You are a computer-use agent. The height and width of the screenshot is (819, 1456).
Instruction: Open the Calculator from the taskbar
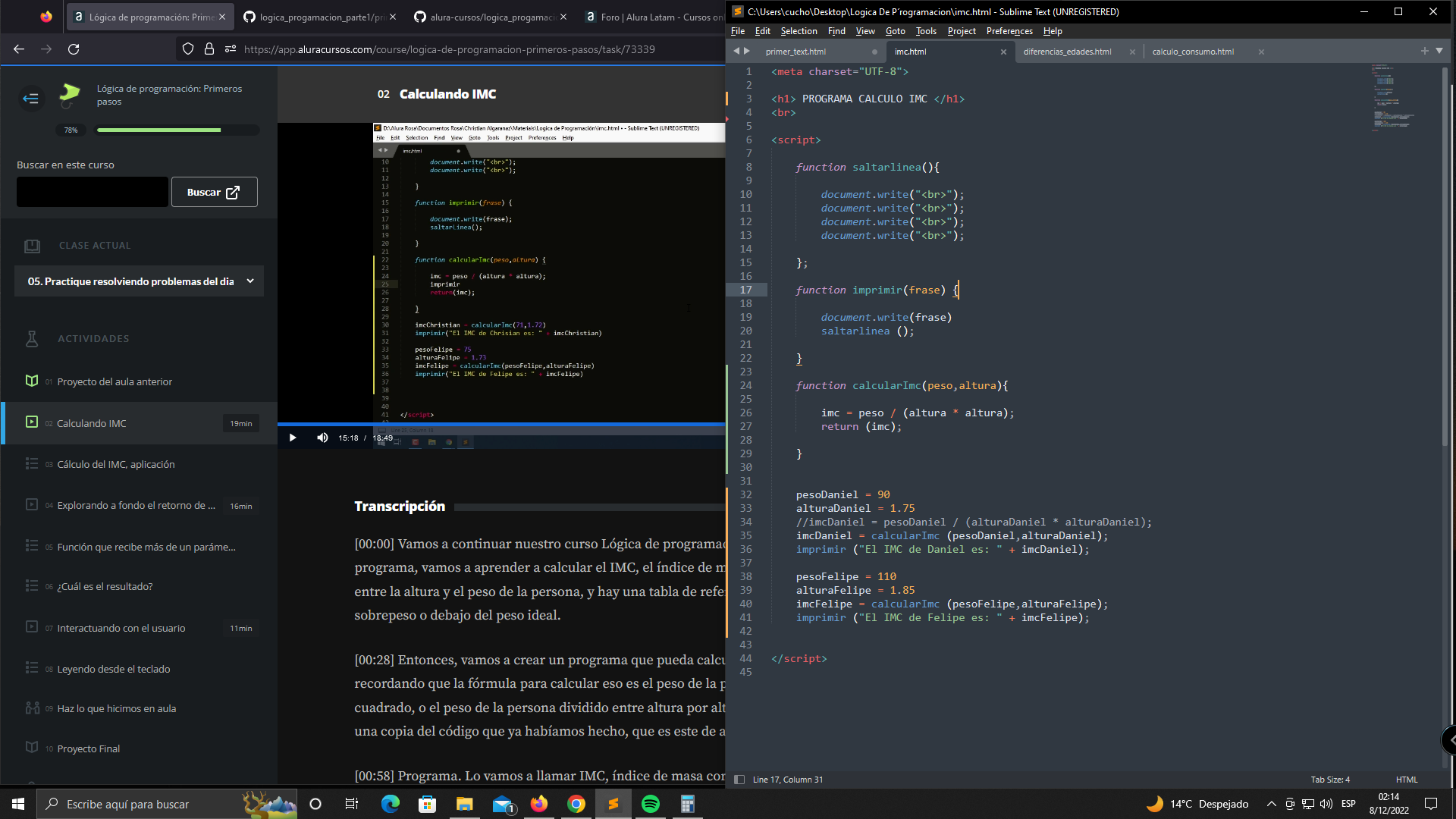687,804
